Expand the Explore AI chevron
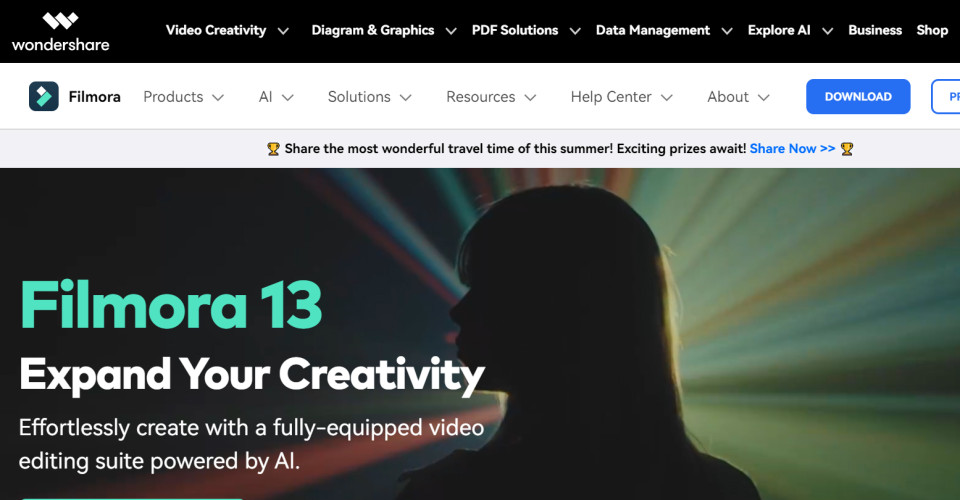This screenshot has height=500, width=960. [x=827, y=31]
